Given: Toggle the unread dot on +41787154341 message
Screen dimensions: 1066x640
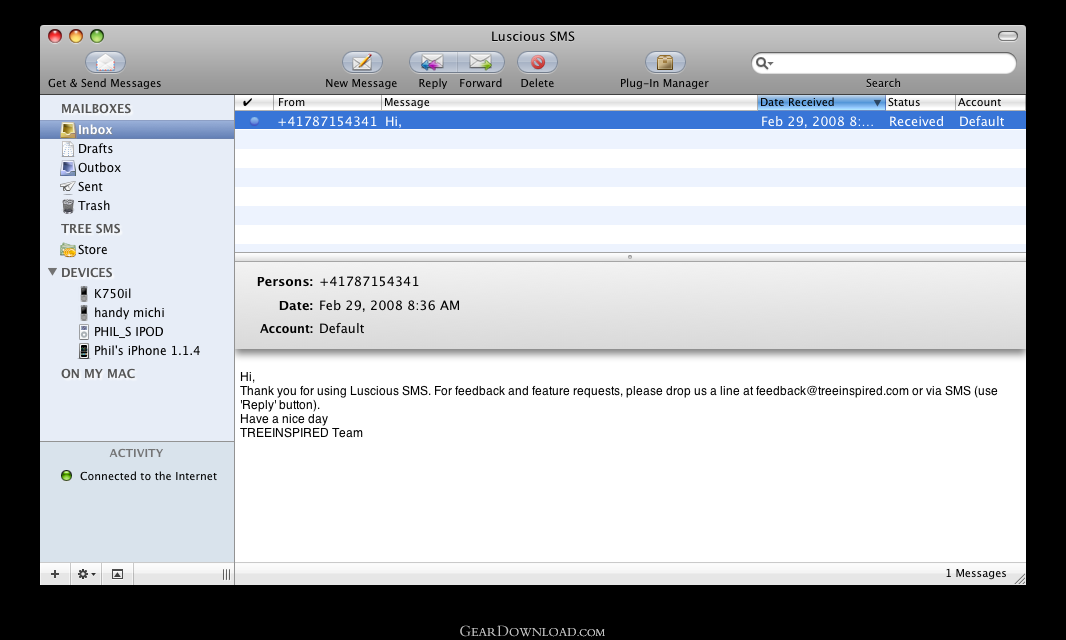Looking at the screenshot, I should 254,121.
